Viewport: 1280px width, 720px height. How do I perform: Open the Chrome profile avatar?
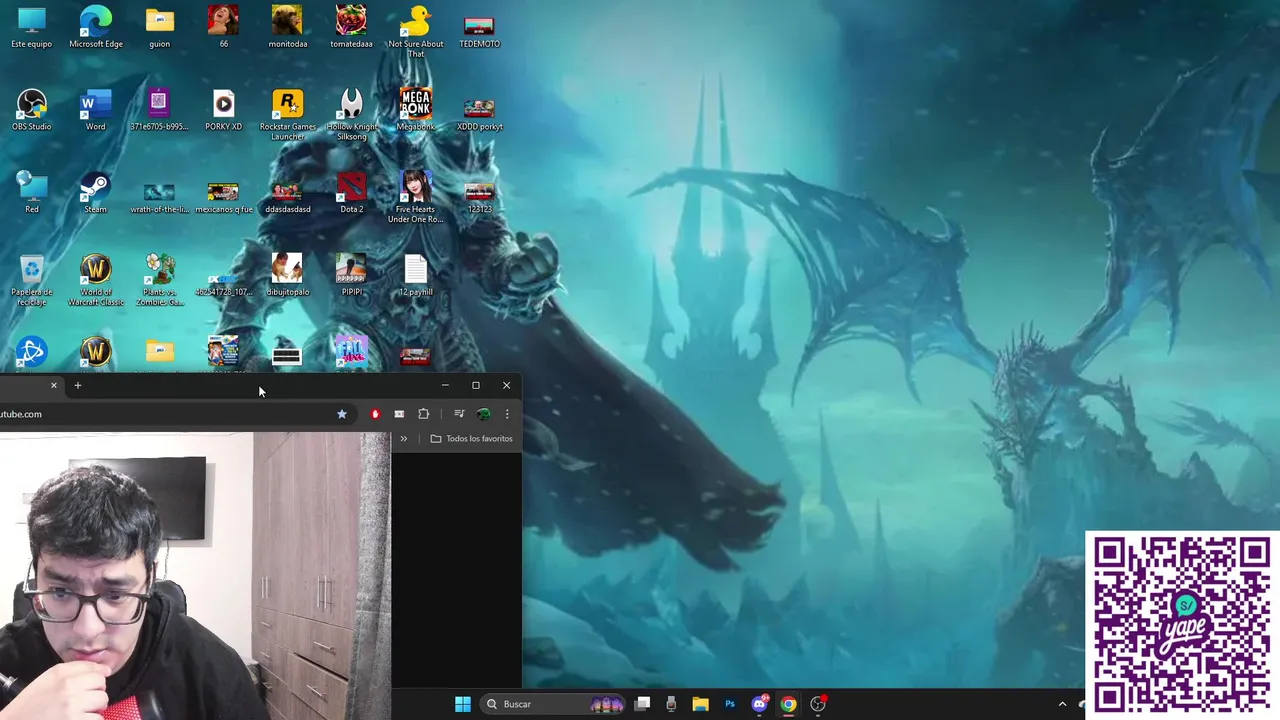point(483,414)
